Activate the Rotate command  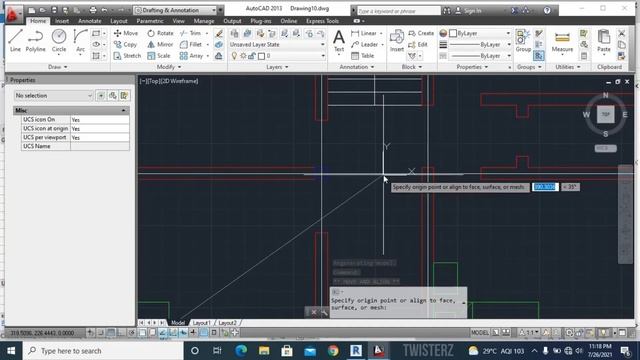pyautogui.click(x=160, y=33)
